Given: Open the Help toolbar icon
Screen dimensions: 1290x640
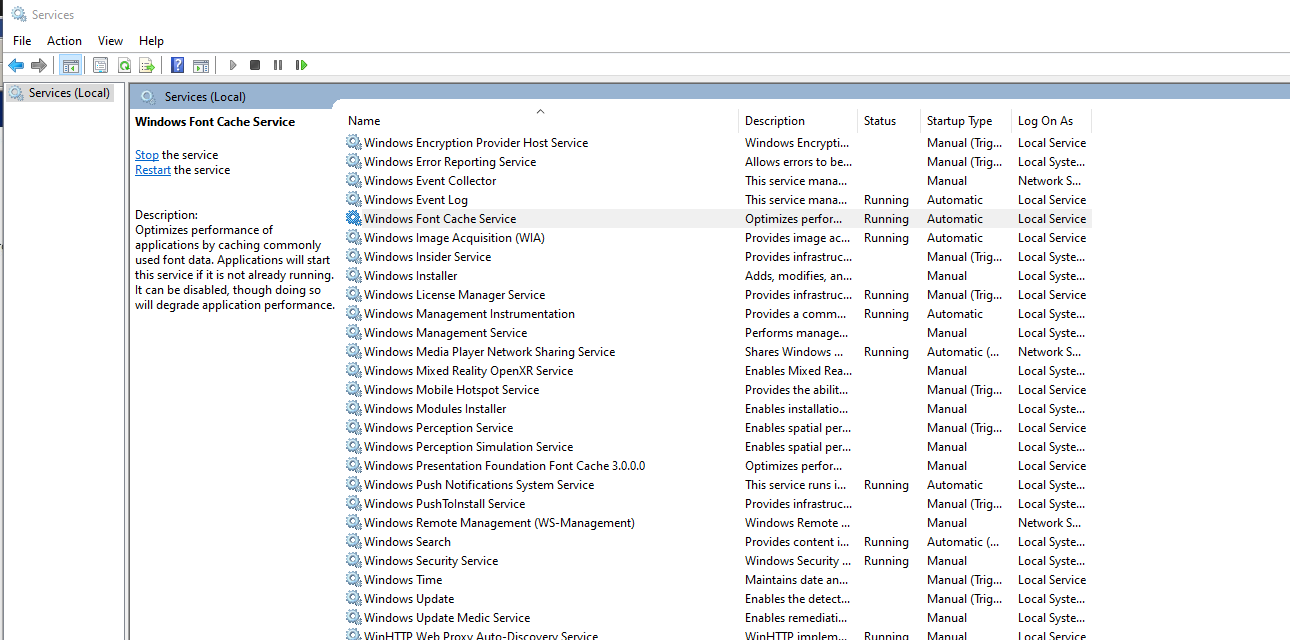Looking at the screenshot, I should coord(177,65).
